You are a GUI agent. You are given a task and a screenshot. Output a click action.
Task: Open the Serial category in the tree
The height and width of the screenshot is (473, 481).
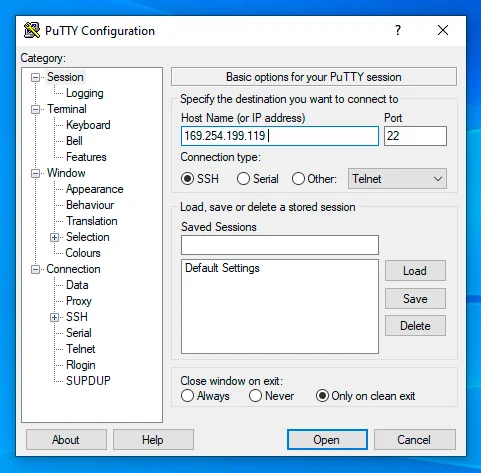pos(79,333)
